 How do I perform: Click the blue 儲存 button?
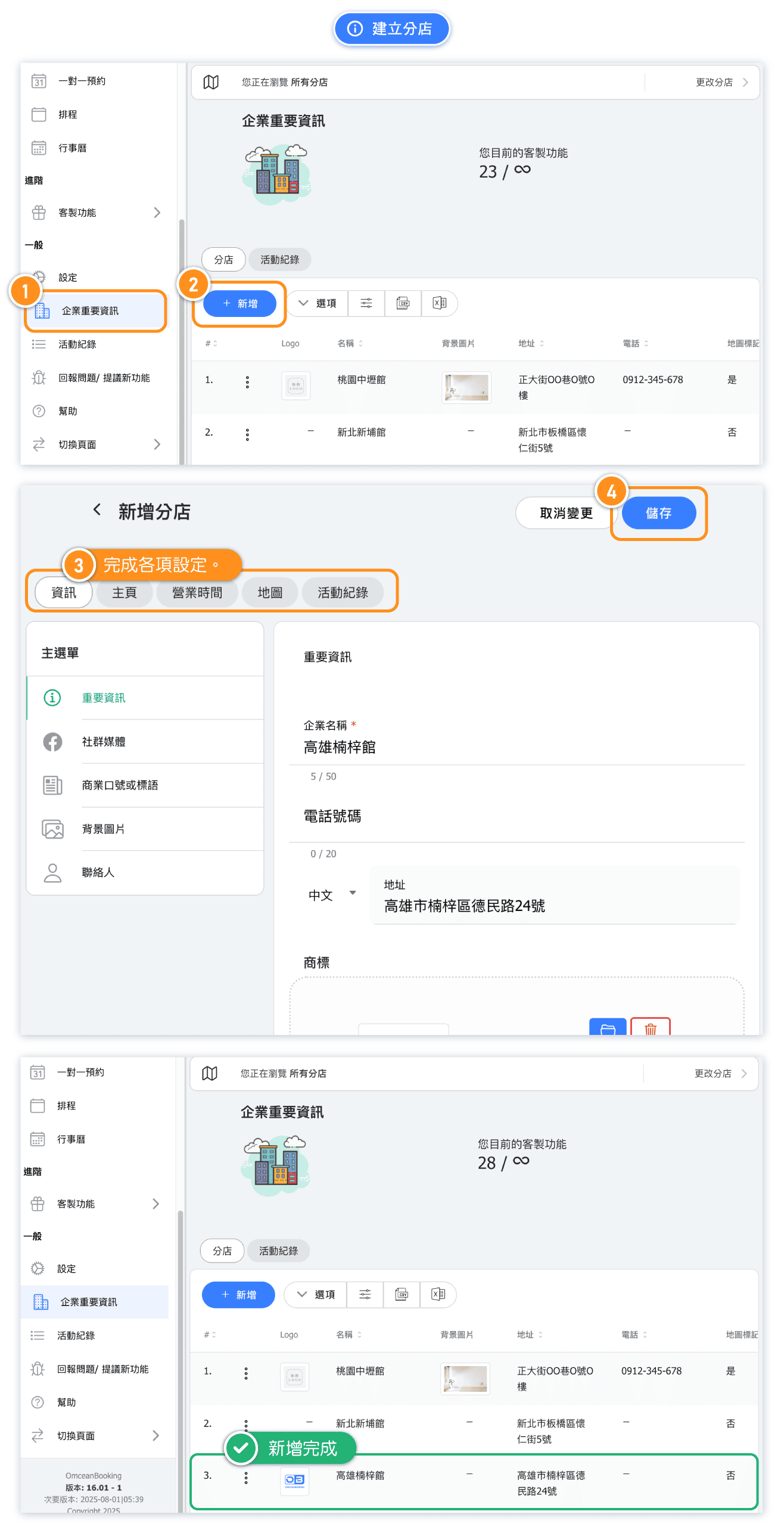[x=658, y=513]
